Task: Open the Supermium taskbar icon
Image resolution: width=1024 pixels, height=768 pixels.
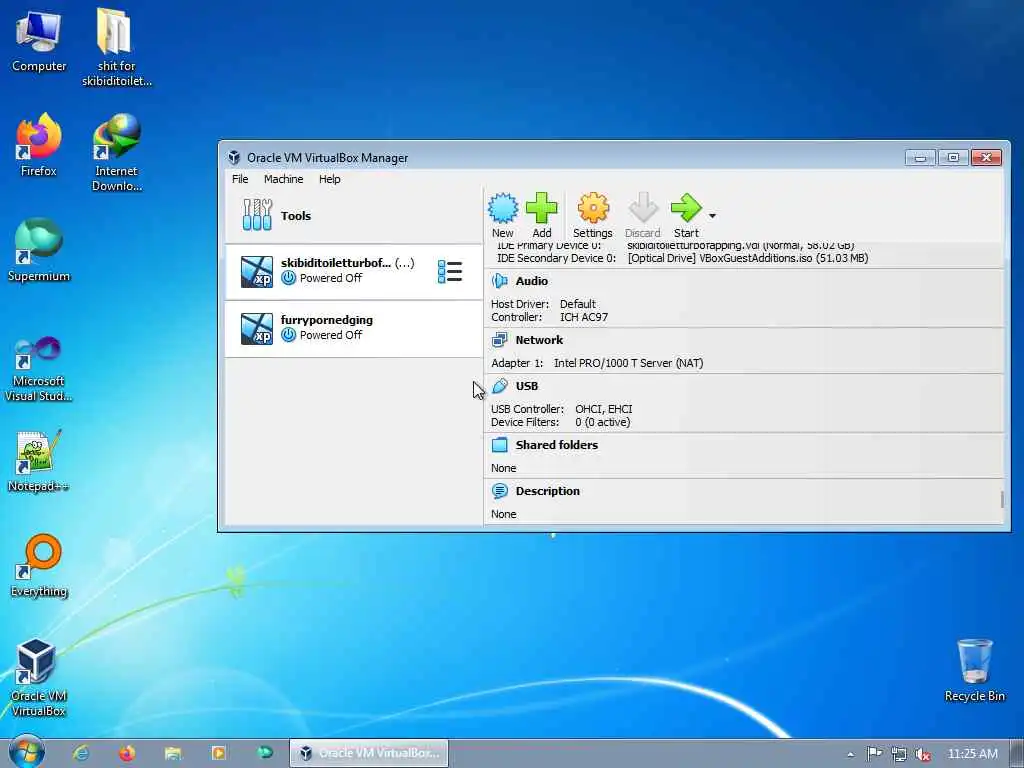Action: click(264, 753)
